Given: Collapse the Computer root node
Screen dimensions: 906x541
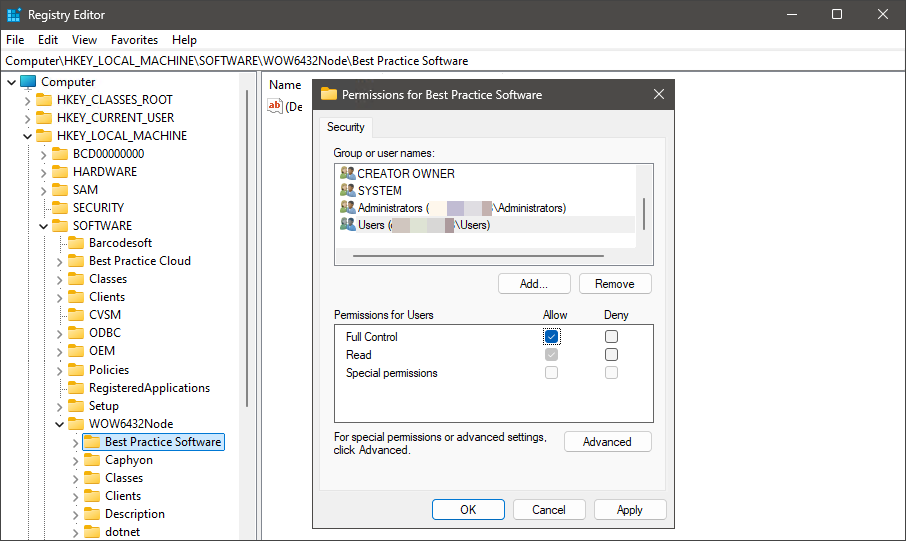Looking at the screenshot, I should (x=12, y=82).
